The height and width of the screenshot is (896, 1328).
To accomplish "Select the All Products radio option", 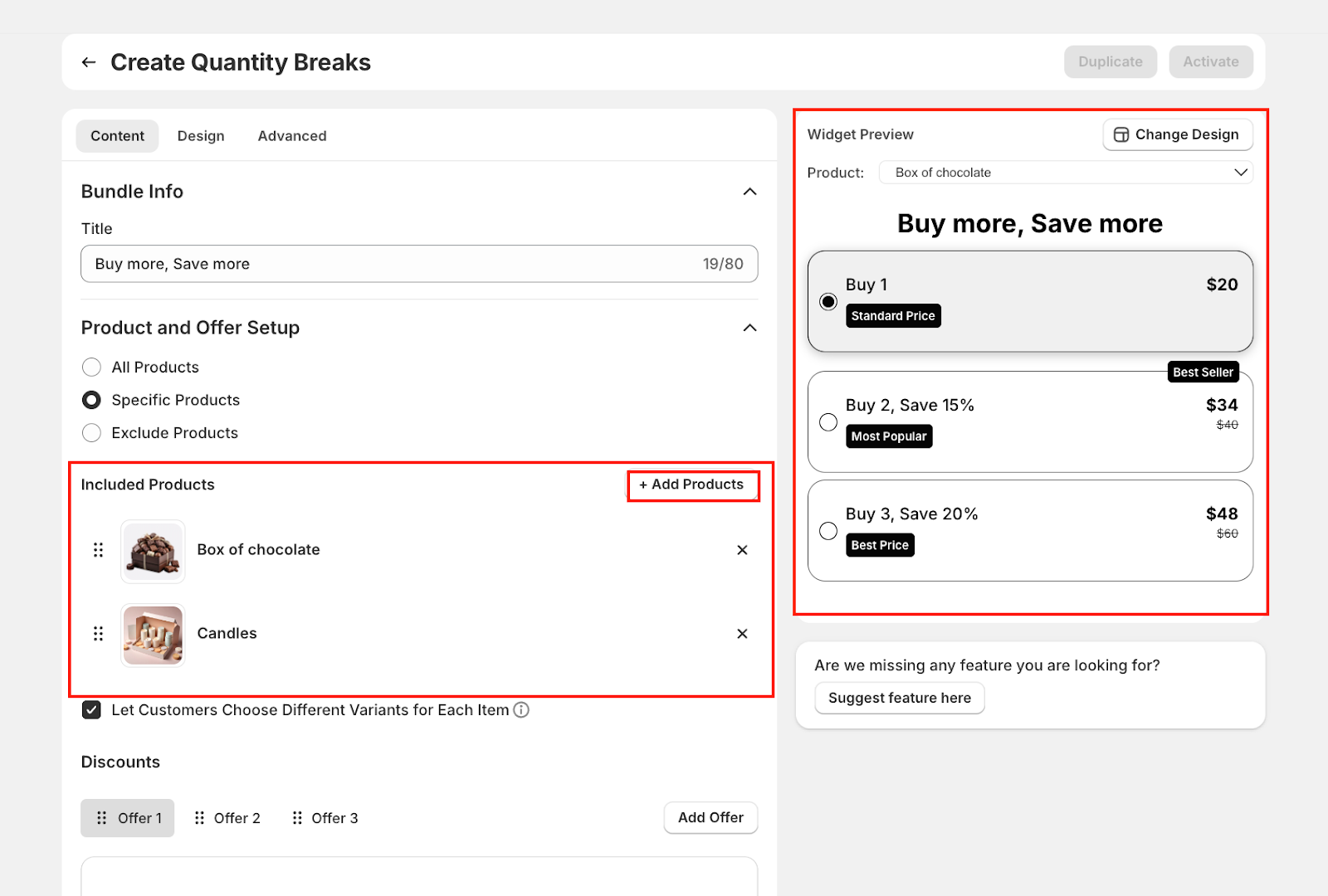I will coord(91,368).
